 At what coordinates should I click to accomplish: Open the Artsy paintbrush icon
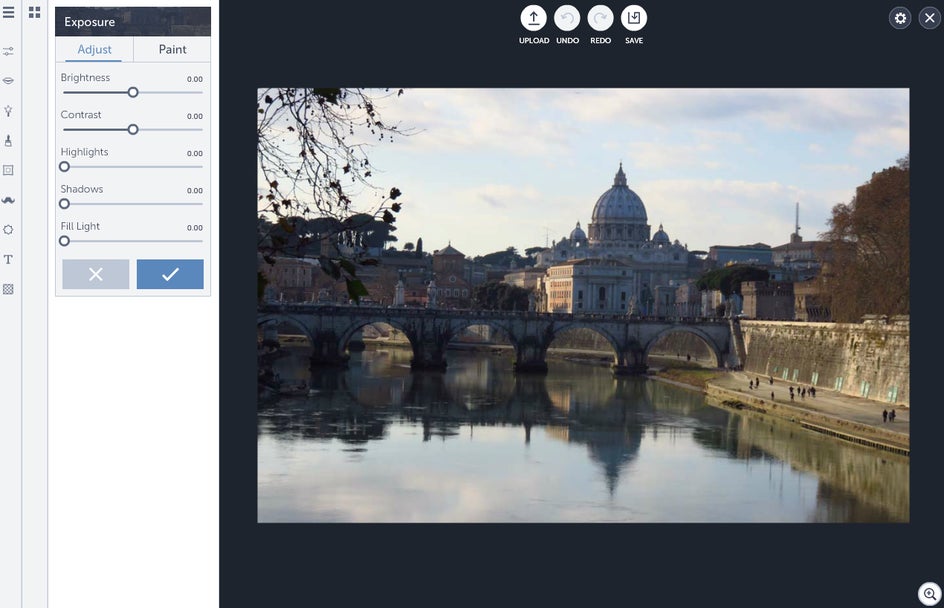click(x=8, y=140)
